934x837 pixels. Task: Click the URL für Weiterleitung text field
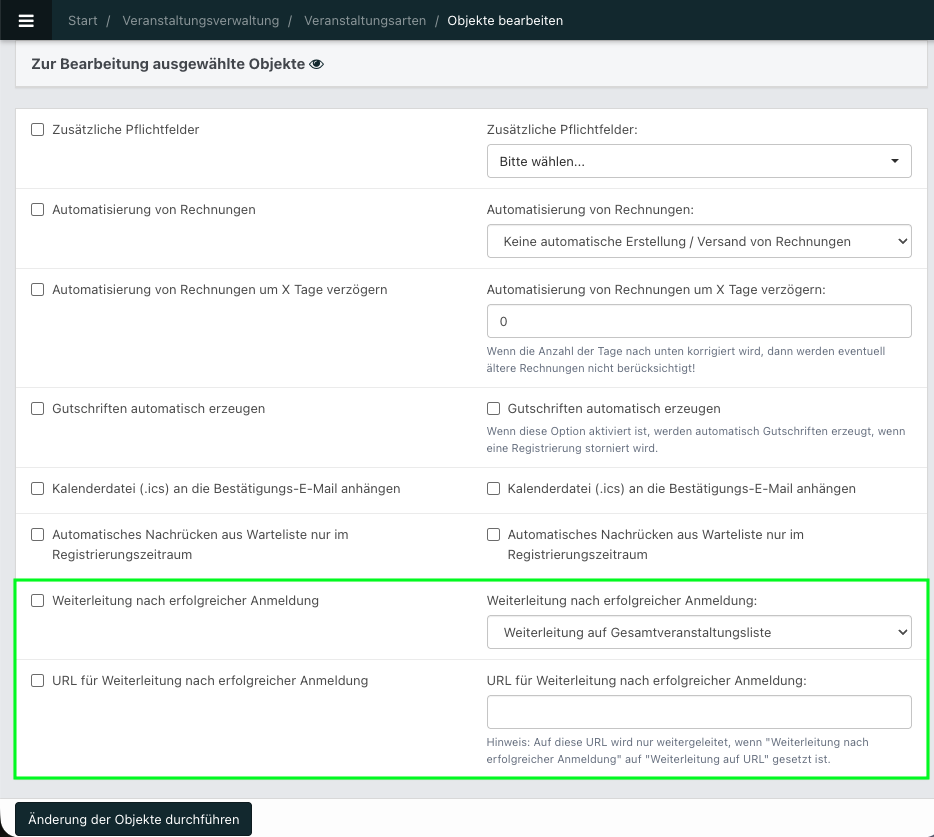[699, 712]
